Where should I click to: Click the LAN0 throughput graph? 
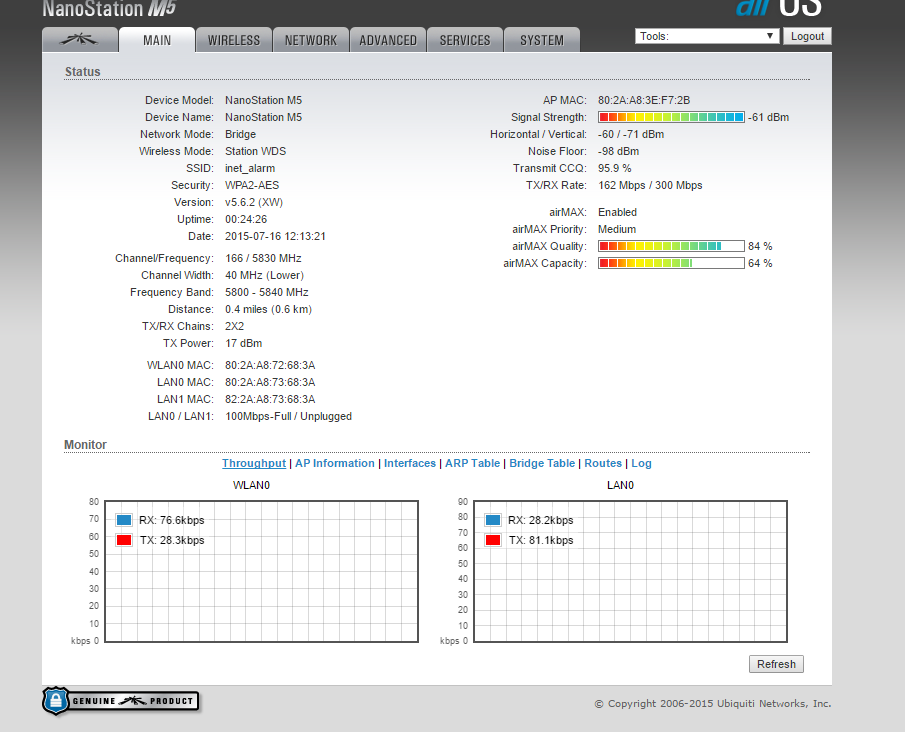(630, 572)
